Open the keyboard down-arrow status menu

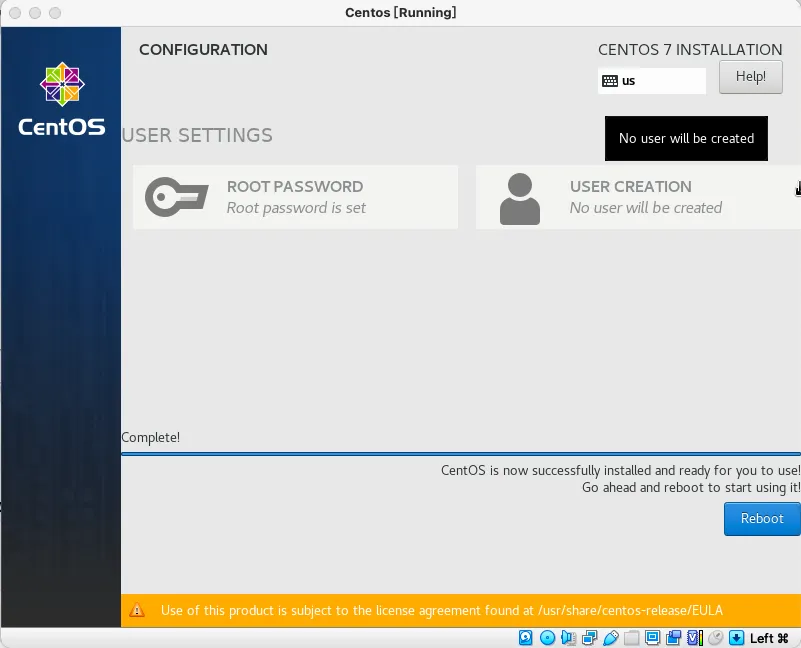(737, 637)
